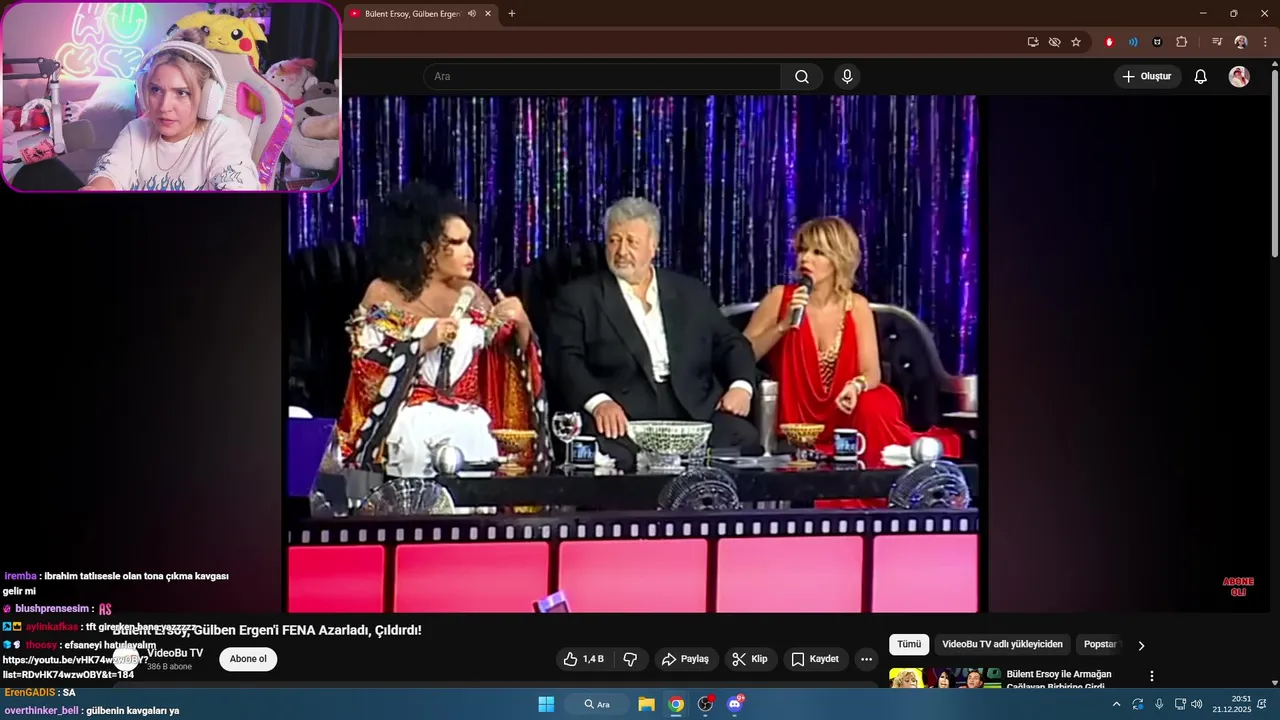Click the sync refresh tray icon

point(1138,704)
